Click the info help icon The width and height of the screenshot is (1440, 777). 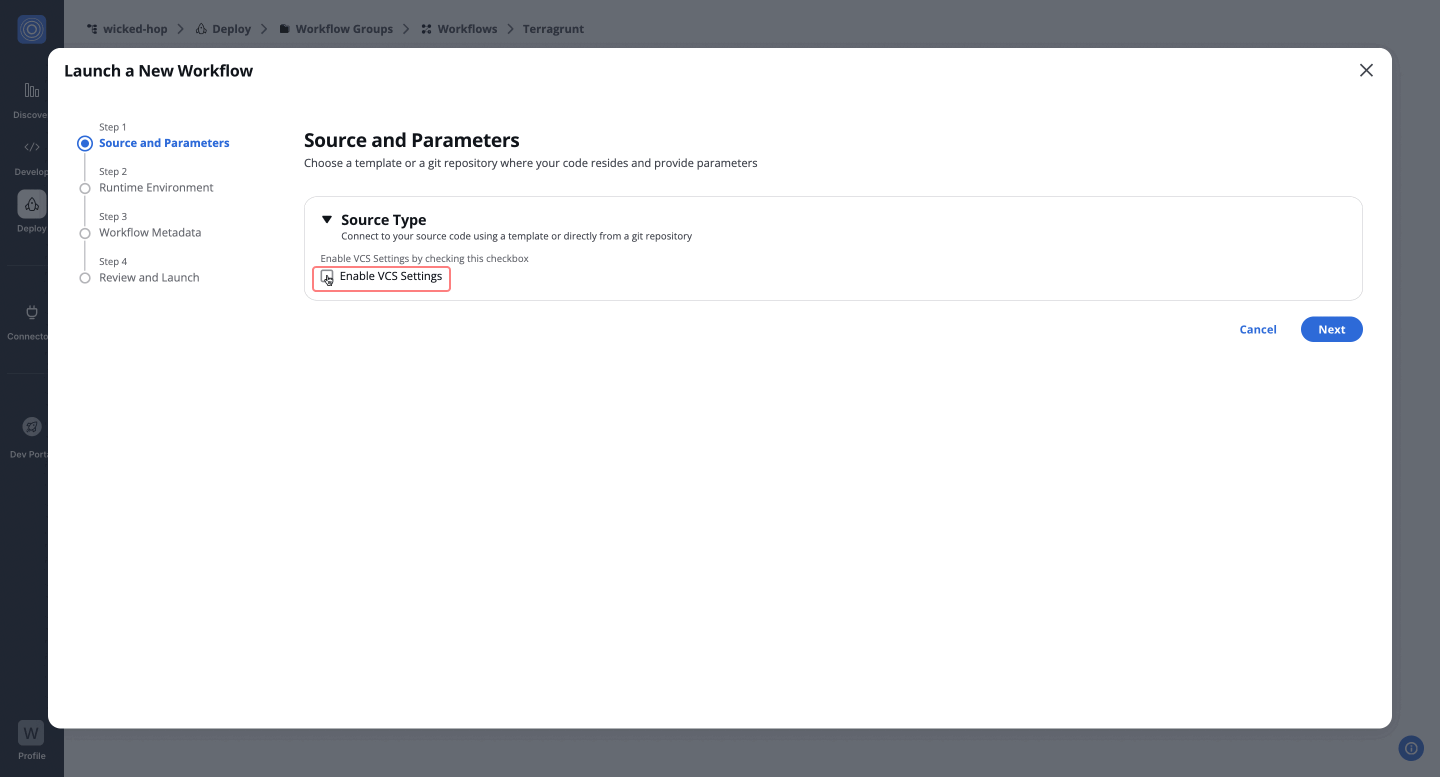pos(1411,748)
